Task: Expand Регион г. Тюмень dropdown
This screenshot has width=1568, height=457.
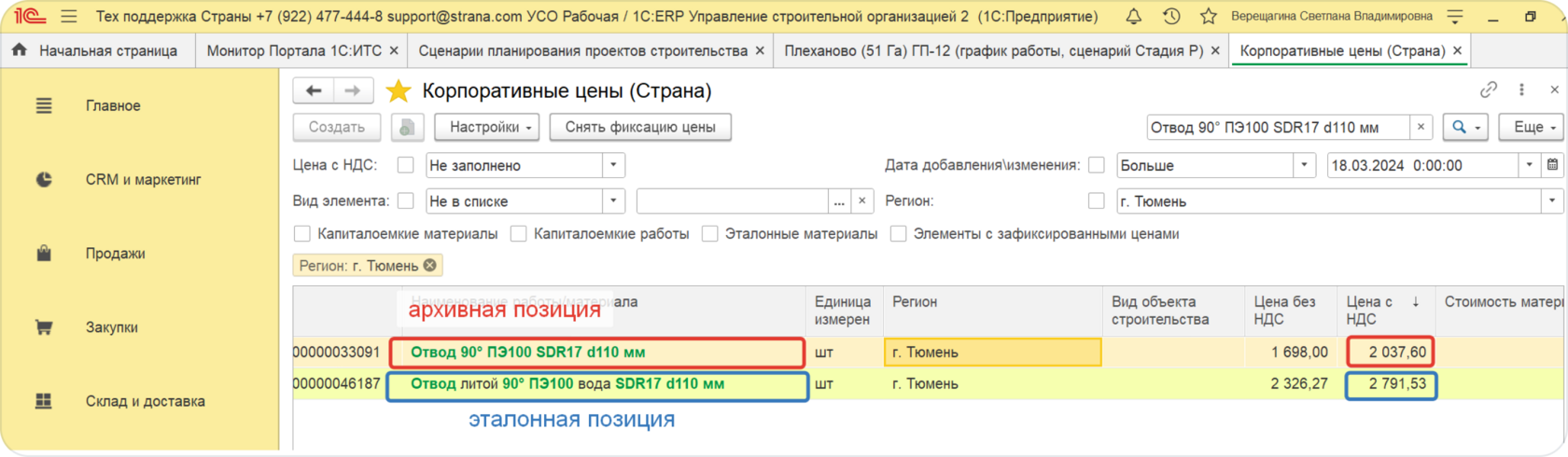Action: [1552, 201]
